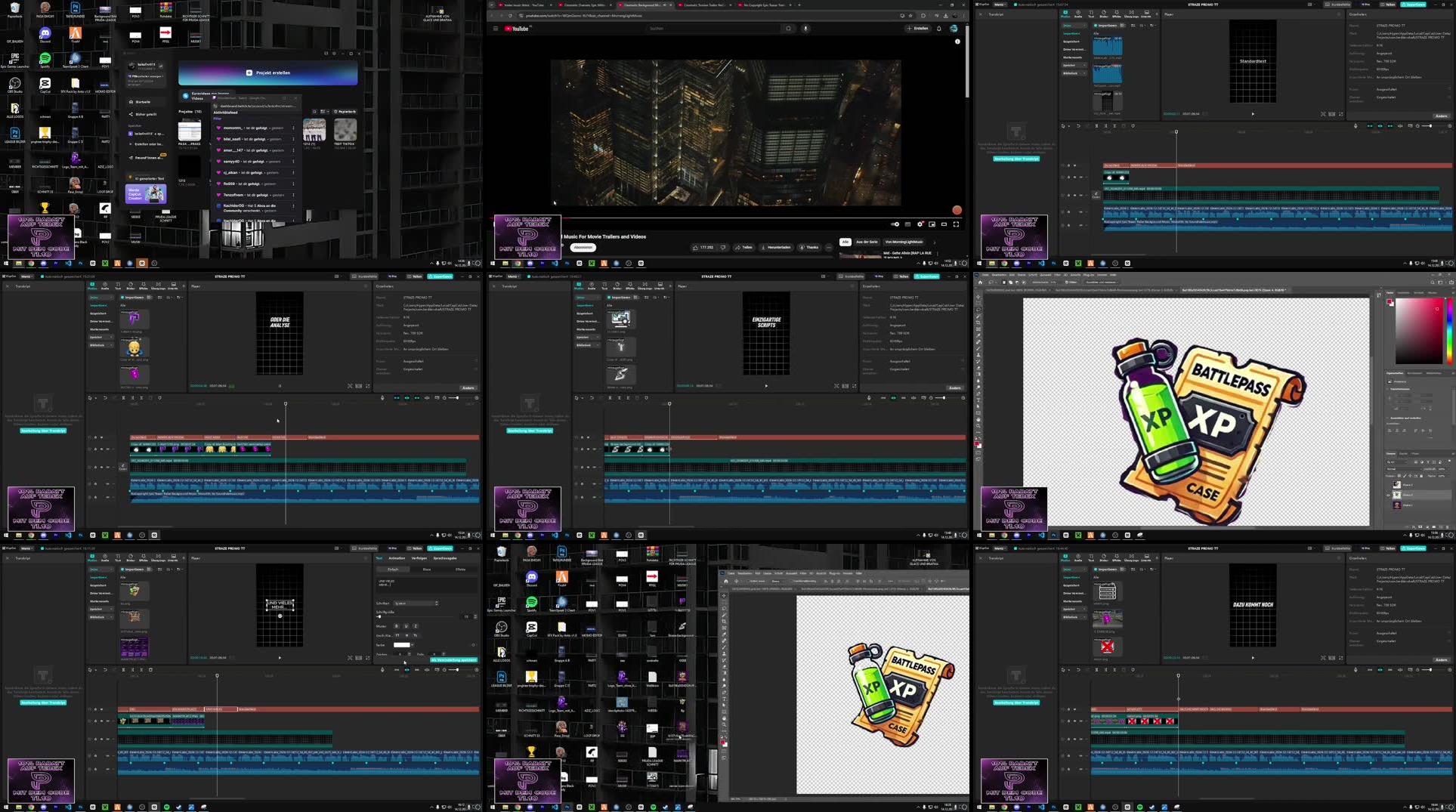Open YouTube guide hamburger menu

(x=496, y=29)
